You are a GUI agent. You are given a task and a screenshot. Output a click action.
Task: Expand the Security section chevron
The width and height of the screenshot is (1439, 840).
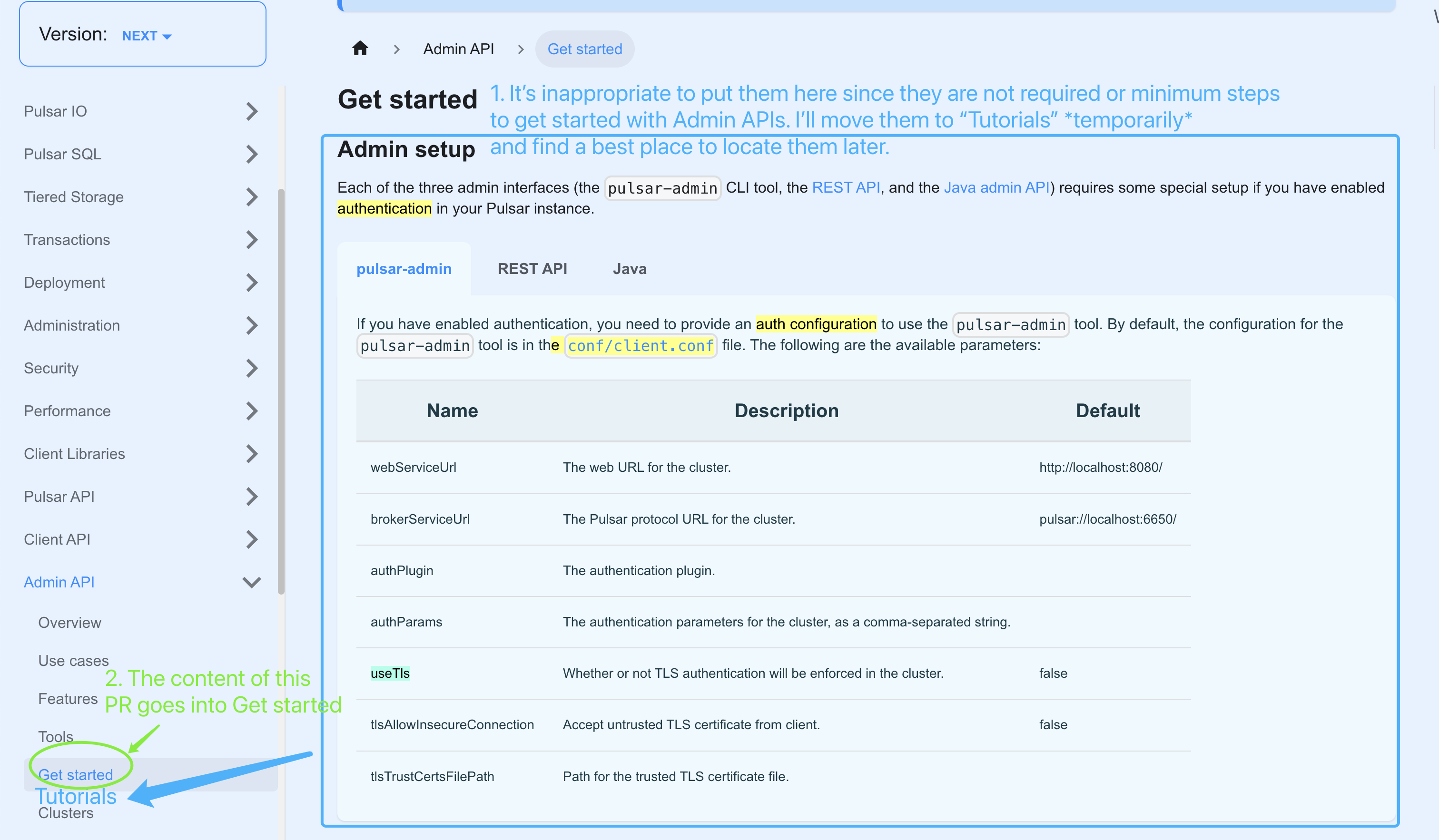[252, 368]
